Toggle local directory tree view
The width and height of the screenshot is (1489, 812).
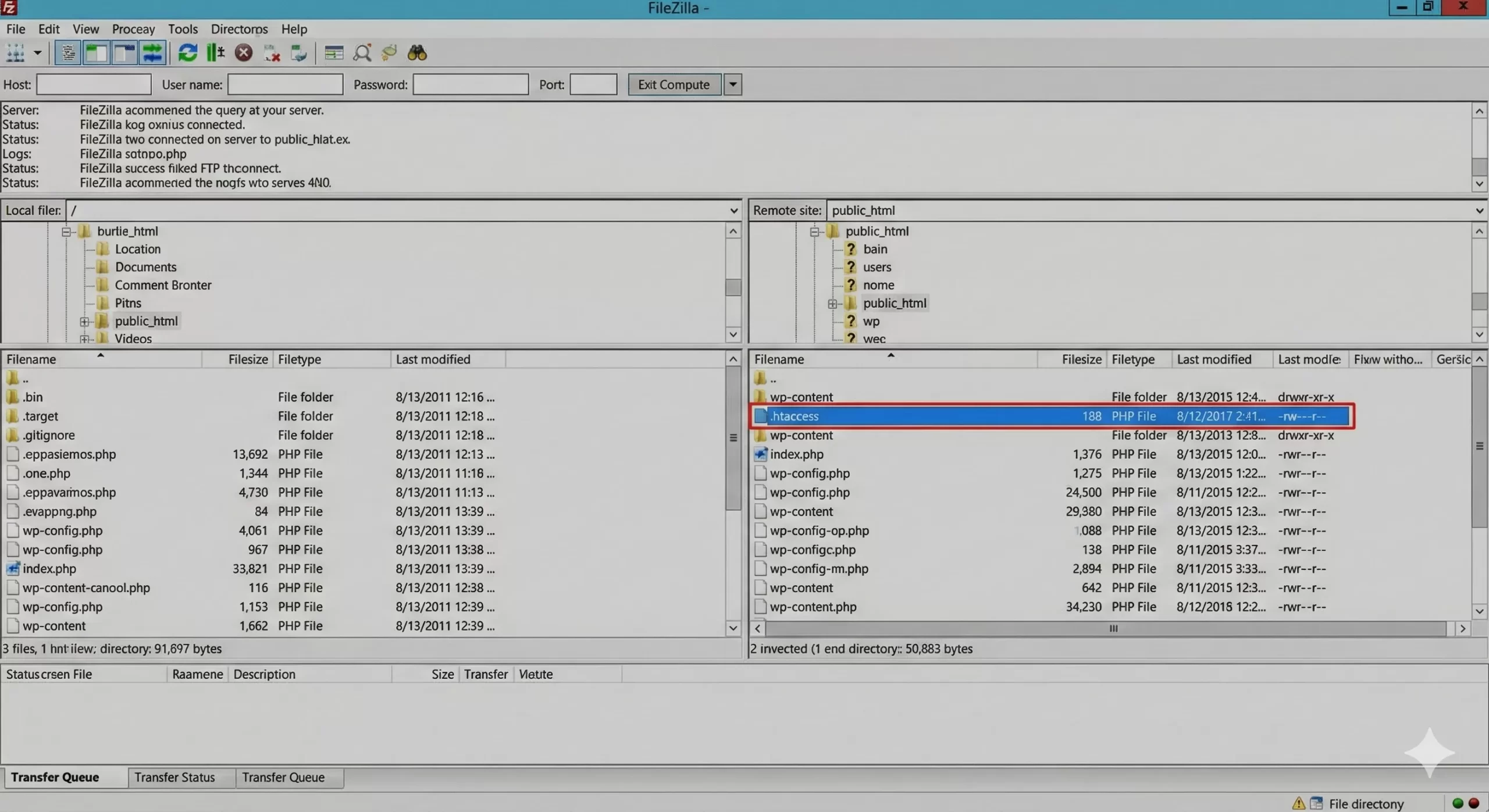pos(96,53)
